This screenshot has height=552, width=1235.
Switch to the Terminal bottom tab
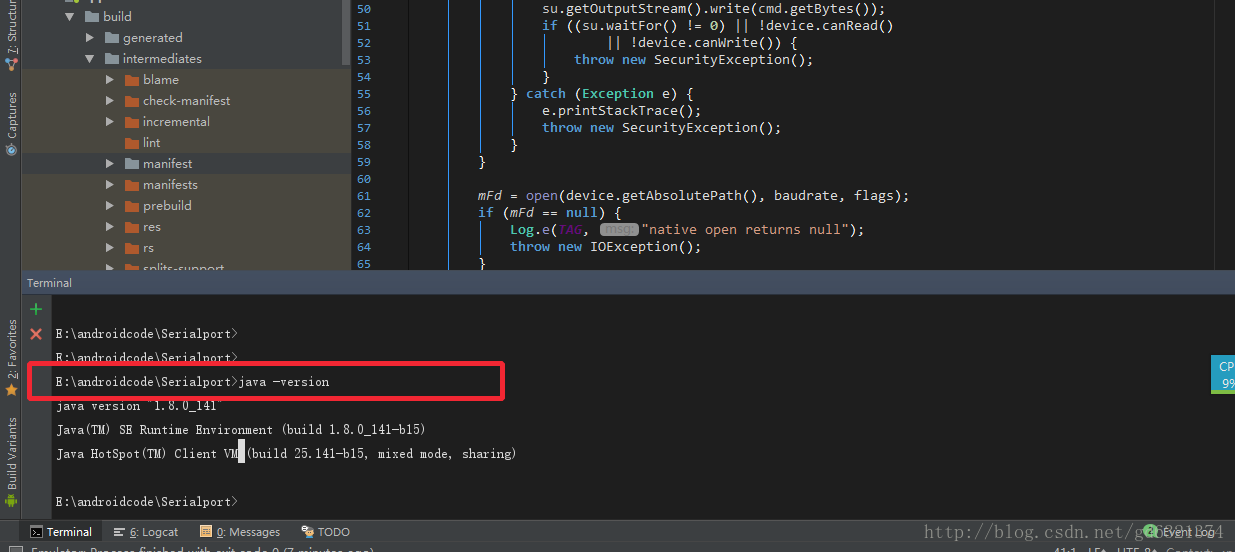[x=61, y=532]
